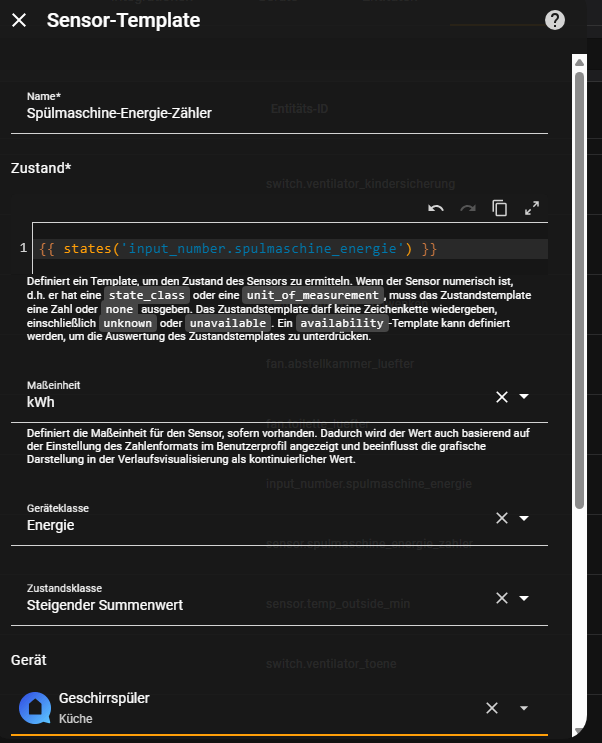Screen dimensions: 602x743
Task: Open the help icon in the header
Action: click(x=555, y=20)
